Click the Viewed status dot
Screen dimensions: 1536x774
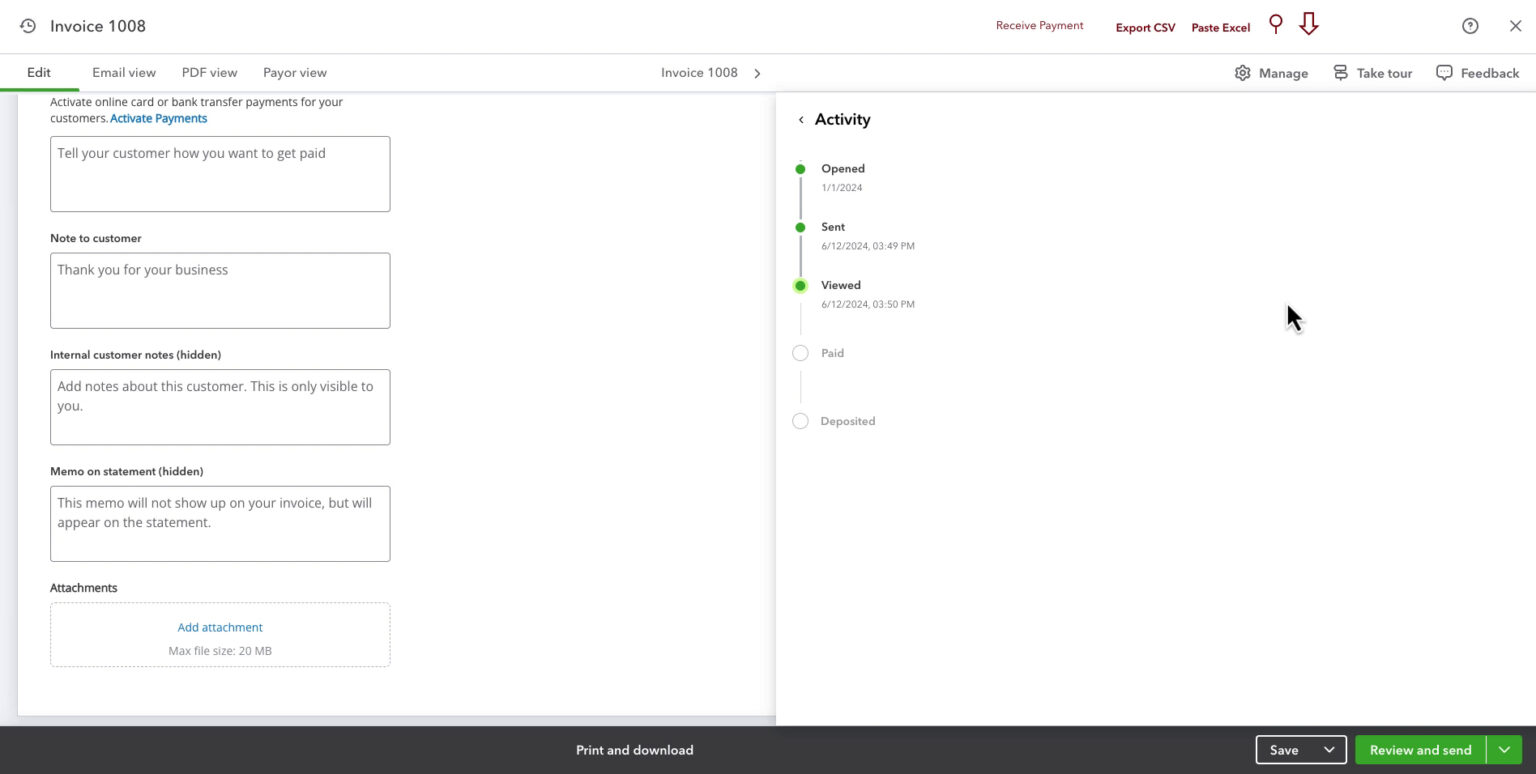tap(800, 286)
